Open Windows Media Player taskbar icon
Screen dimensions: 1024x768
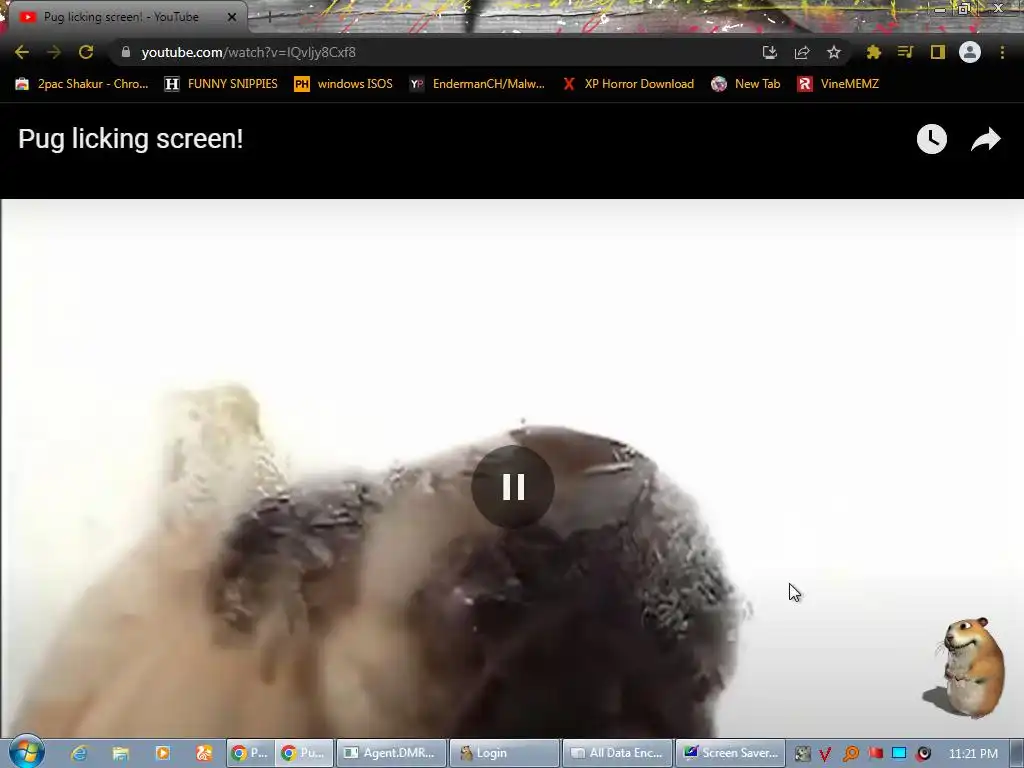point(163,753)
